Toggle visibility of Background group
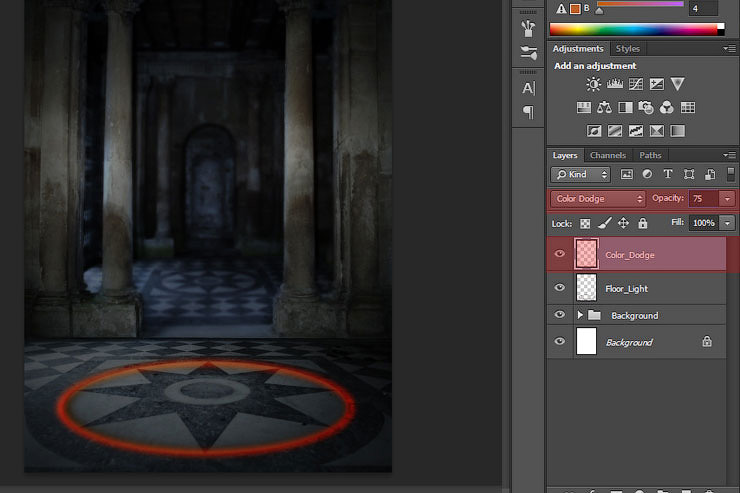Viewport: 740px width, 493px height. point(560,315)
